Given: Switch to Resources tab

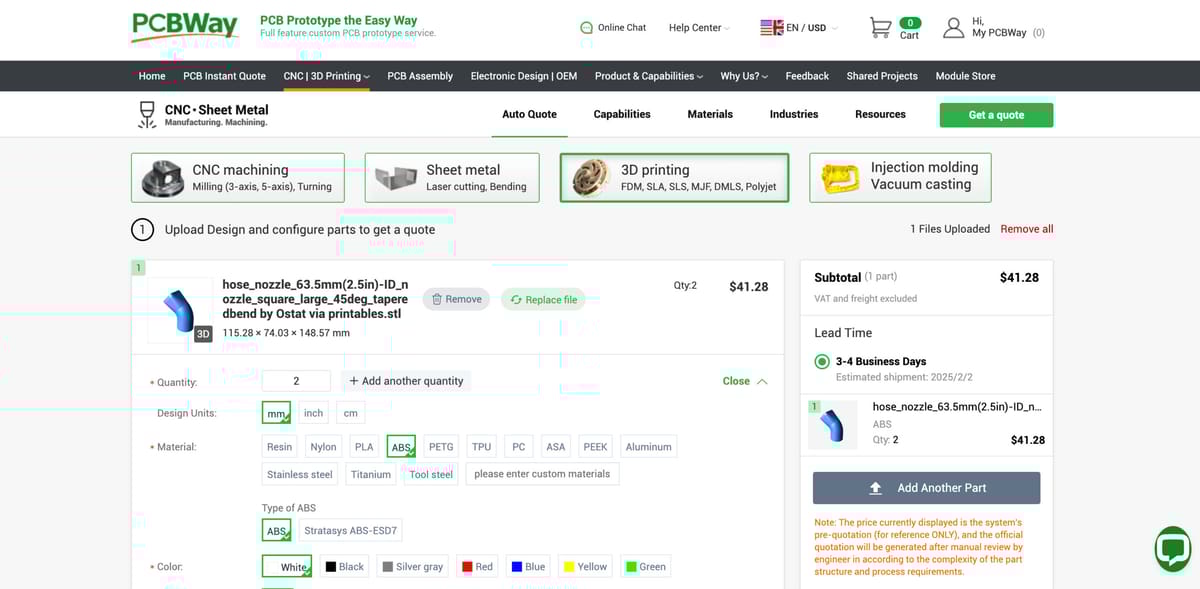Looking at the screenshot, I should tap(880, 114).
